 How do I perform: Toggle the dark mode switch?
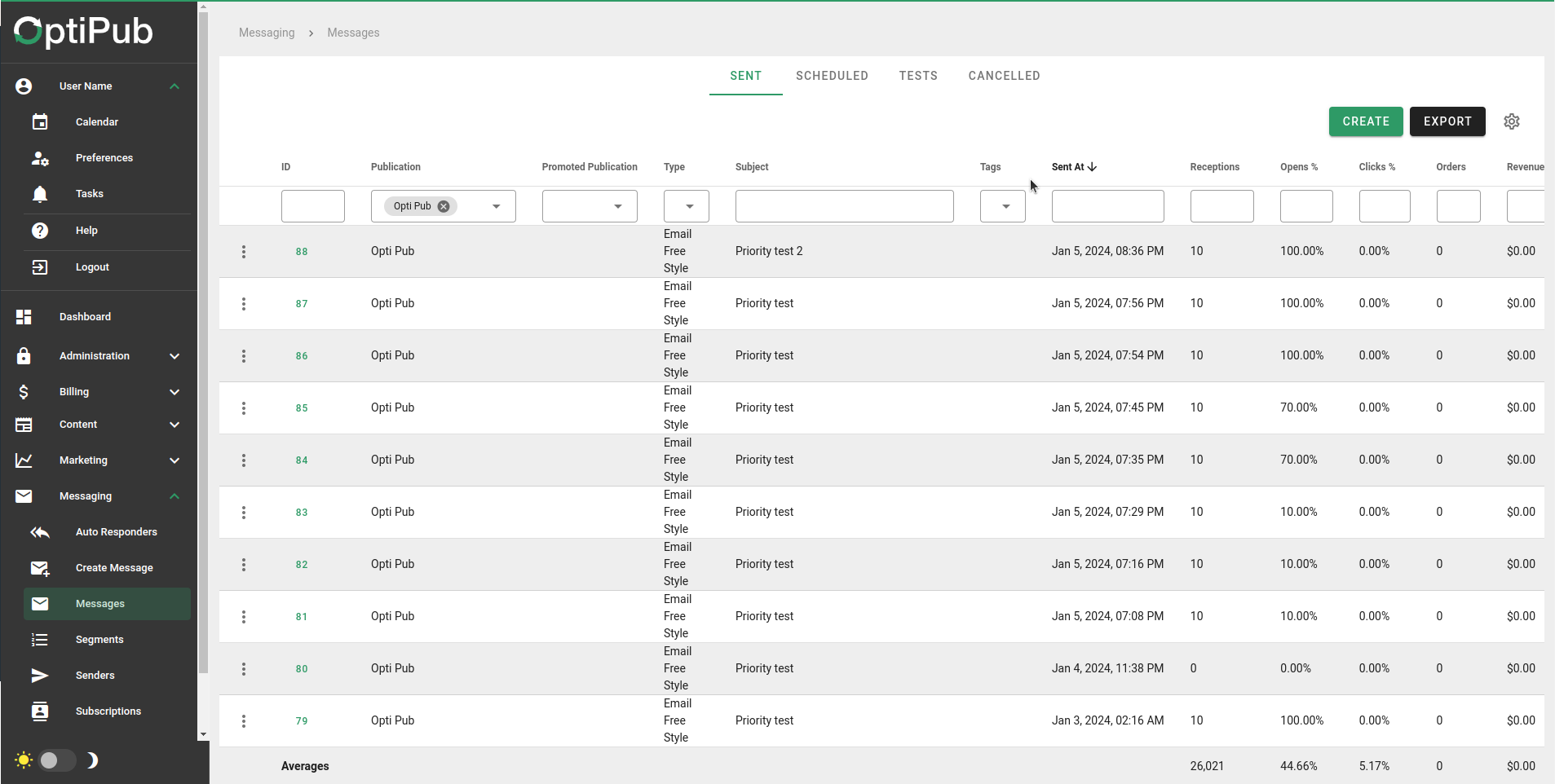click(x=57, y=760)
